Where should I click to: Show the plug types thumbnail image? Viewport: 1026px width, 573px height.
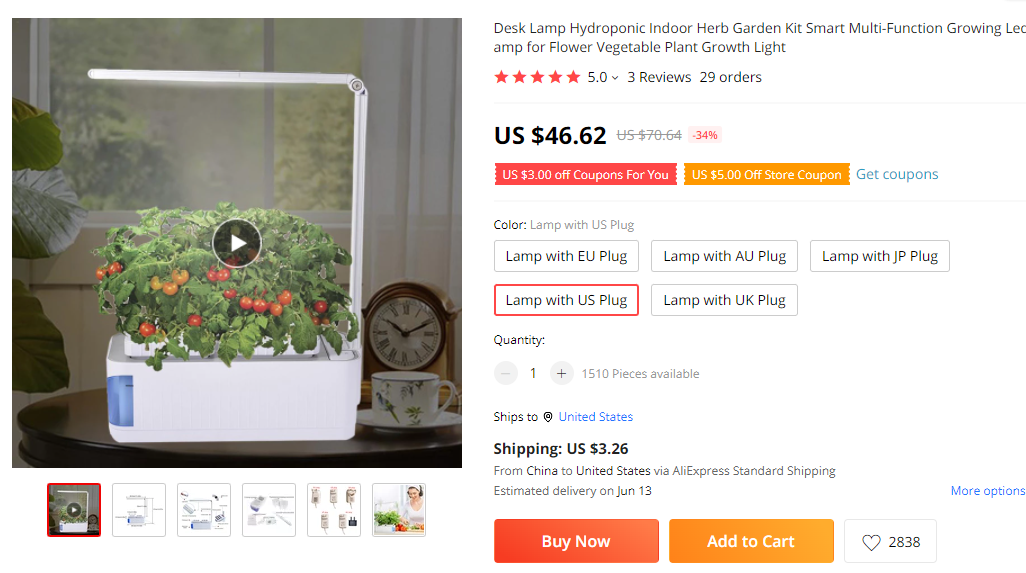click(334, 510)
